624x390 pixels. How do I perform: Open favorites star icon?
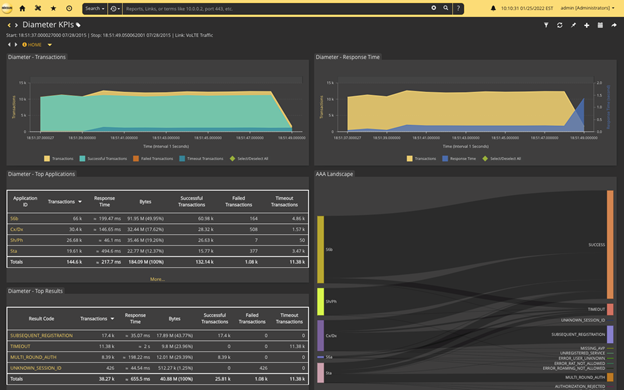[x=53, y=8]
